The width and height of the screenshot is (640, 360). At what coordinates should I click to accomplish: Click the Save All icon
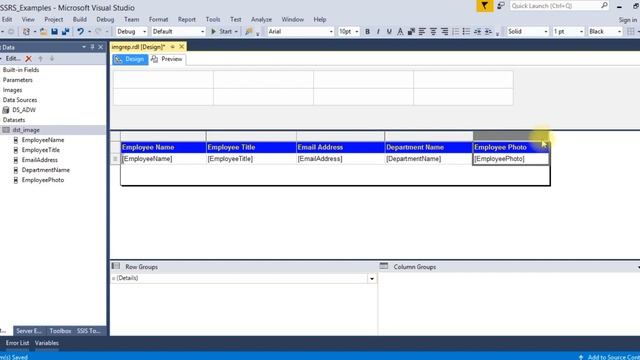65,31
